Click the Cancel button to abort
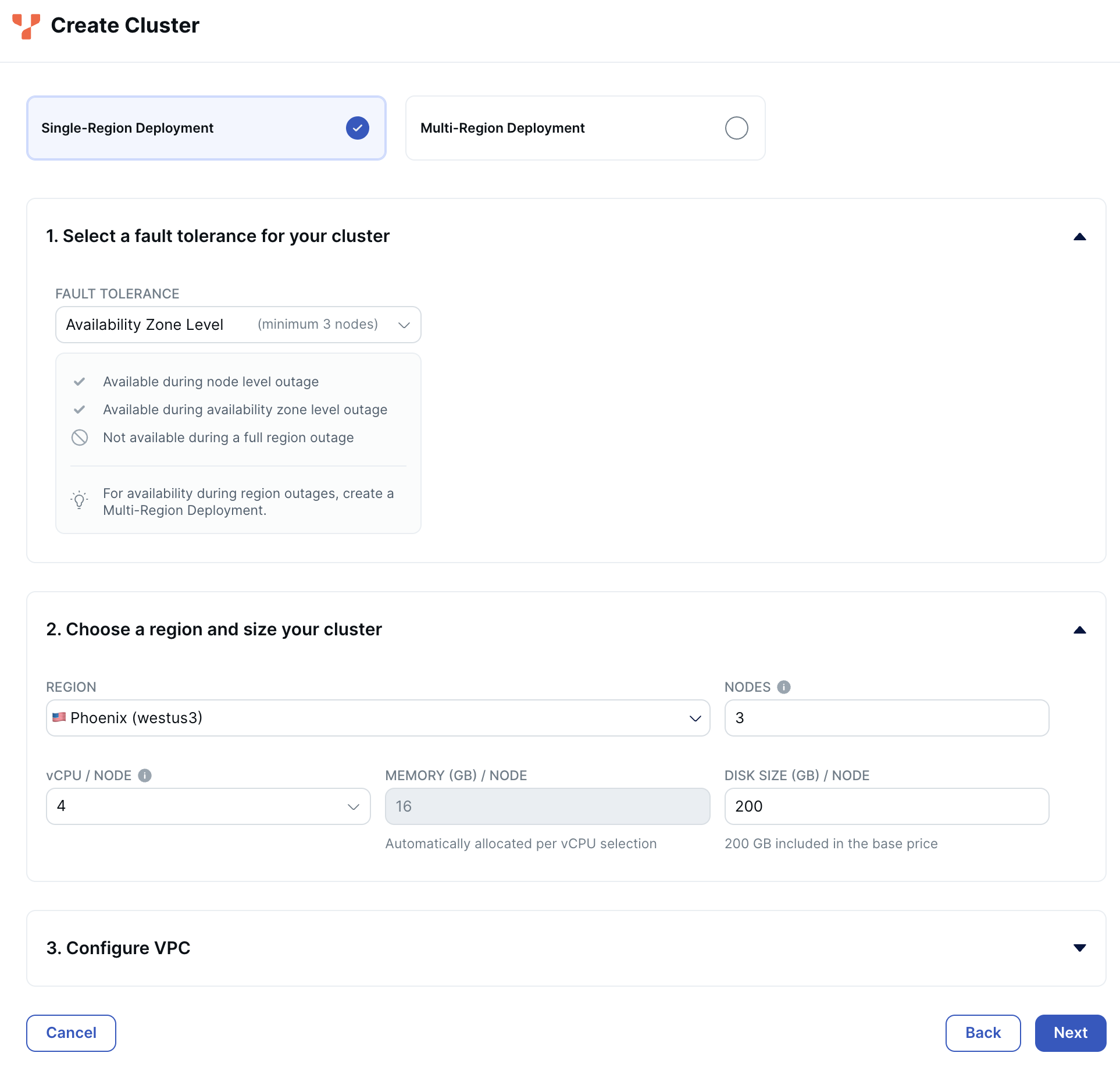 pos(71,1033)
